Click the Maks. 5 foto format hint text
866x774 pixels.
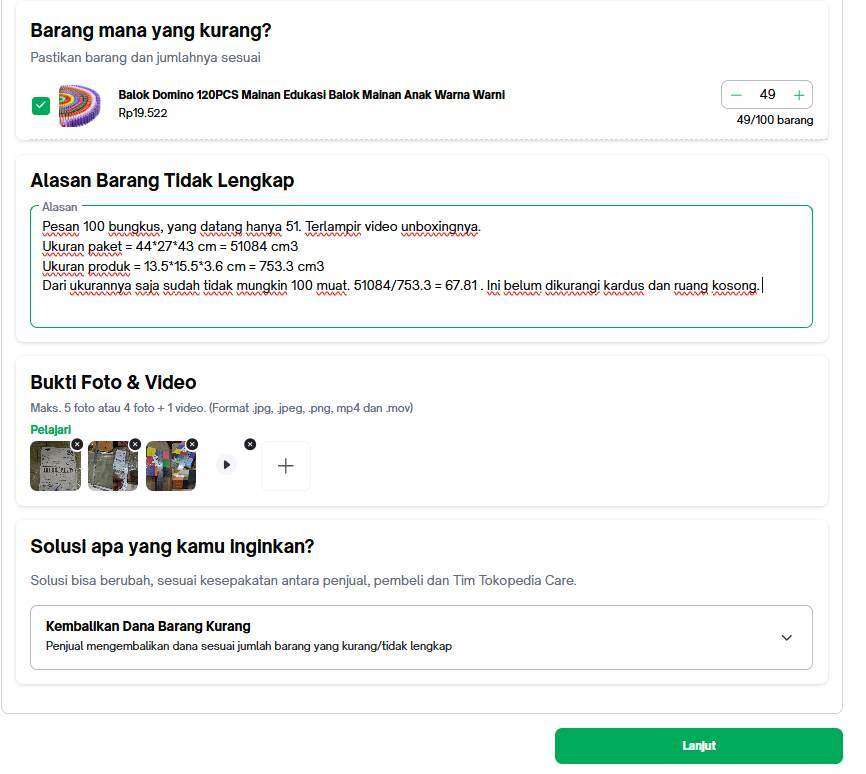coord(221,408)
